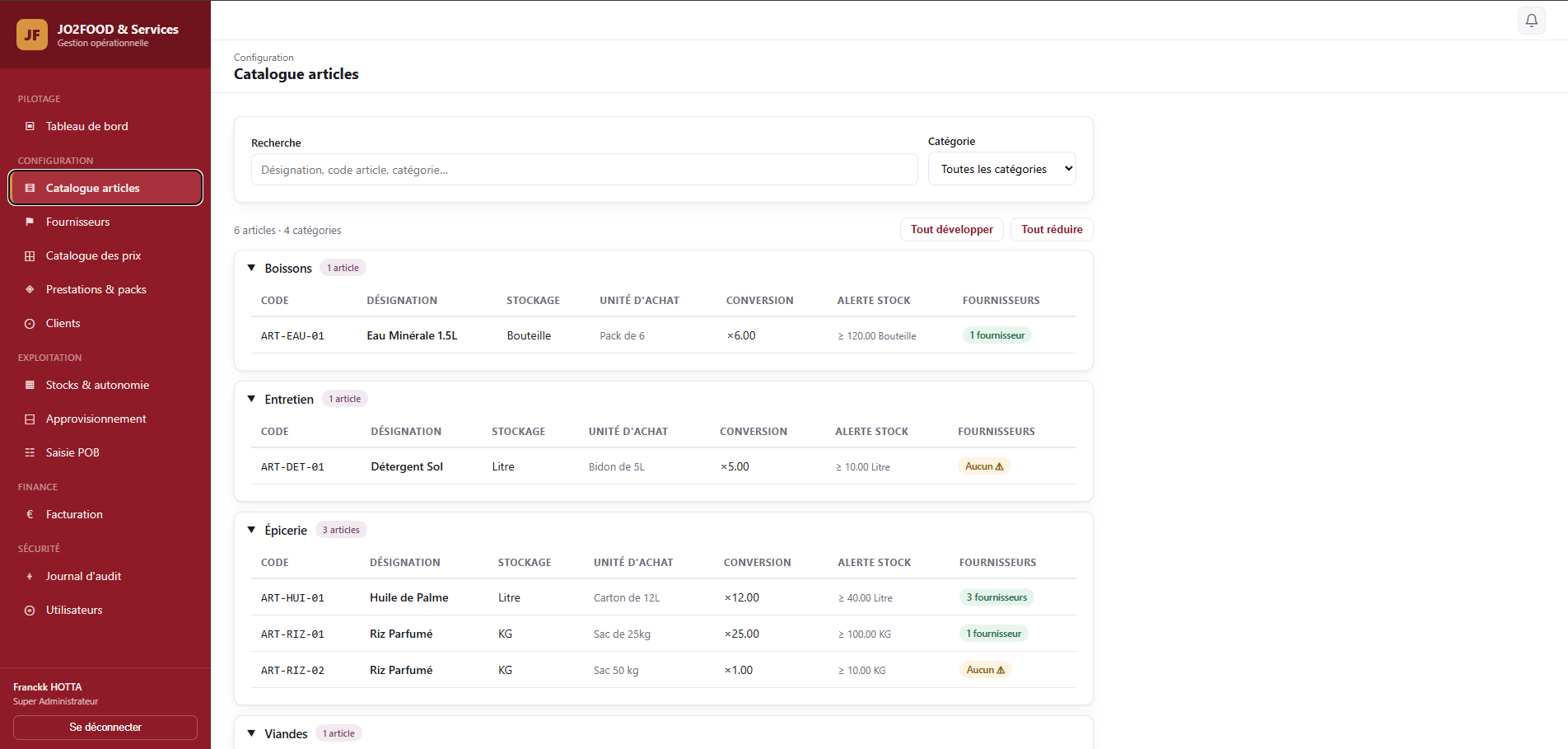Click the Pack de 6 purchase unit
This screenshot has height=749, width=1568.
click(623, 336)
